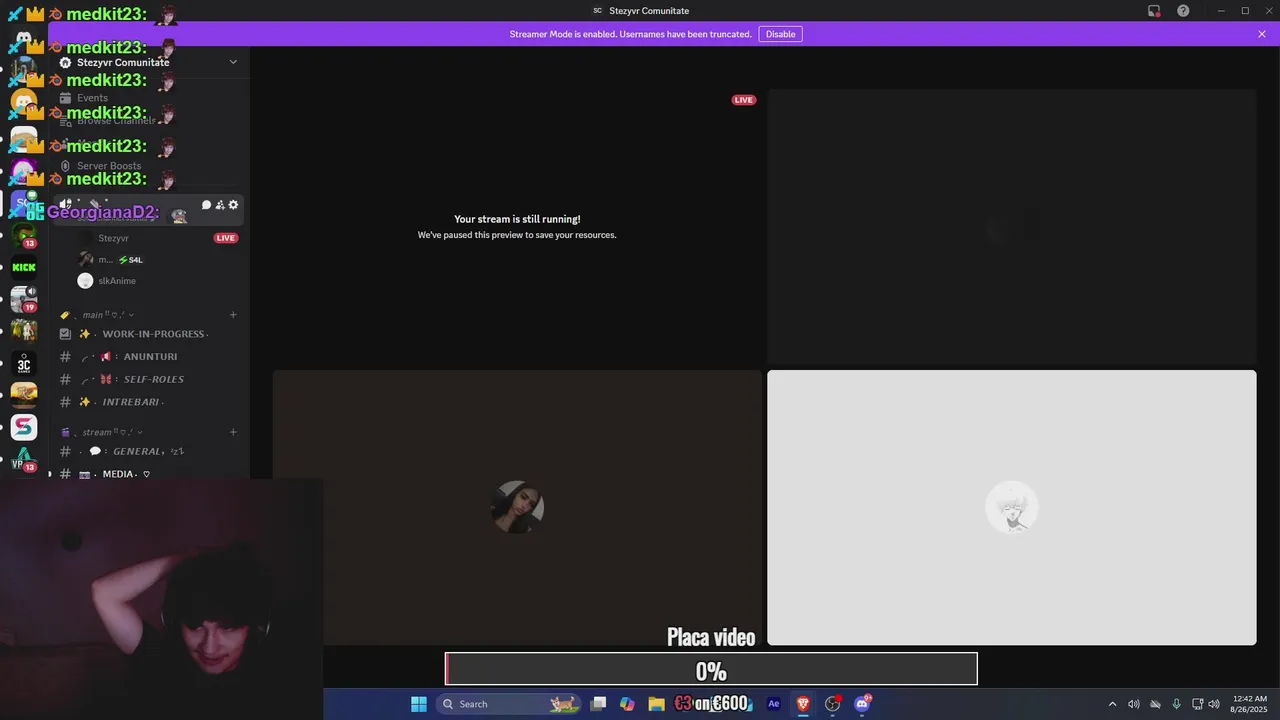Switch to OBS Studio on the taskbar
Viewport: 1280px width, 720px height.
pyautogui.click(x=832, y=704)
